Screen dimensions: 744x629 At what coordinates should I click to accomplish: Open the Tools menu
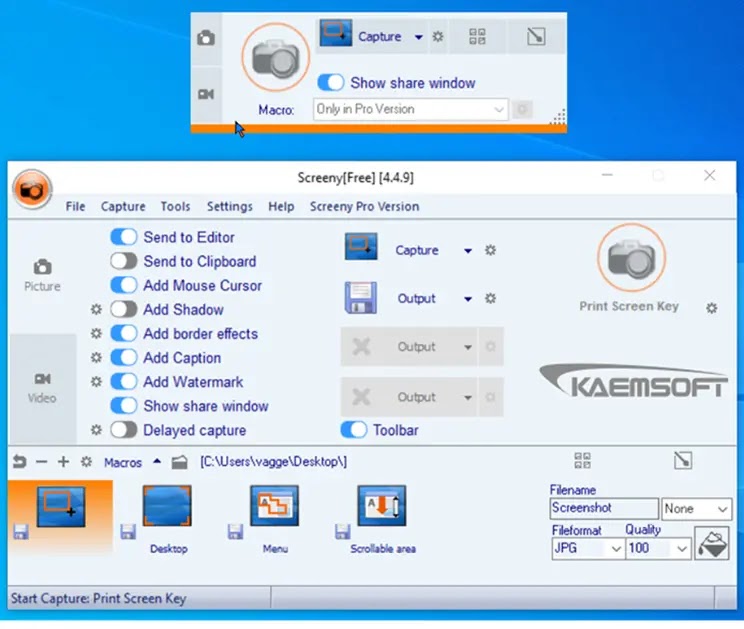175,206
